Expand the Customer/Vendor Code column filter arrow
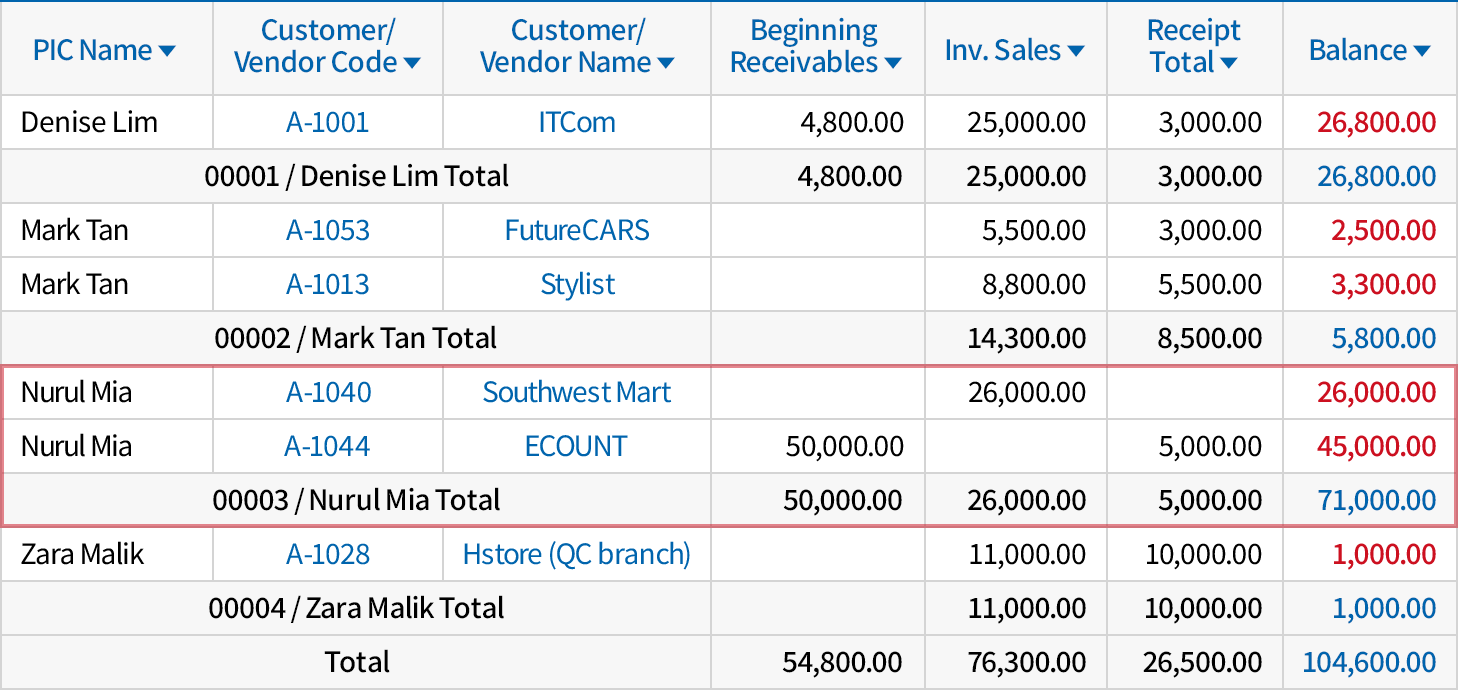 411,64
